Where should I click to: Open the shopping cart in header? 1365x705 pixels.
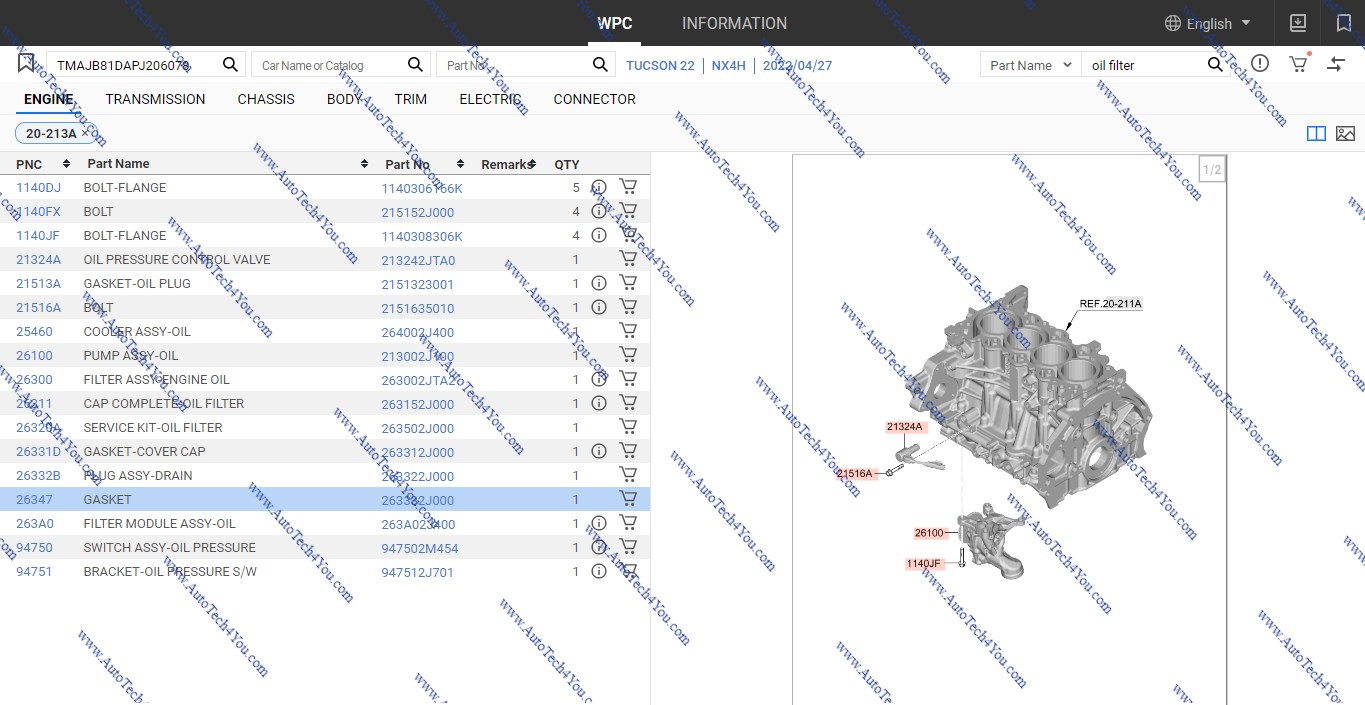[x=1298, y=64]
